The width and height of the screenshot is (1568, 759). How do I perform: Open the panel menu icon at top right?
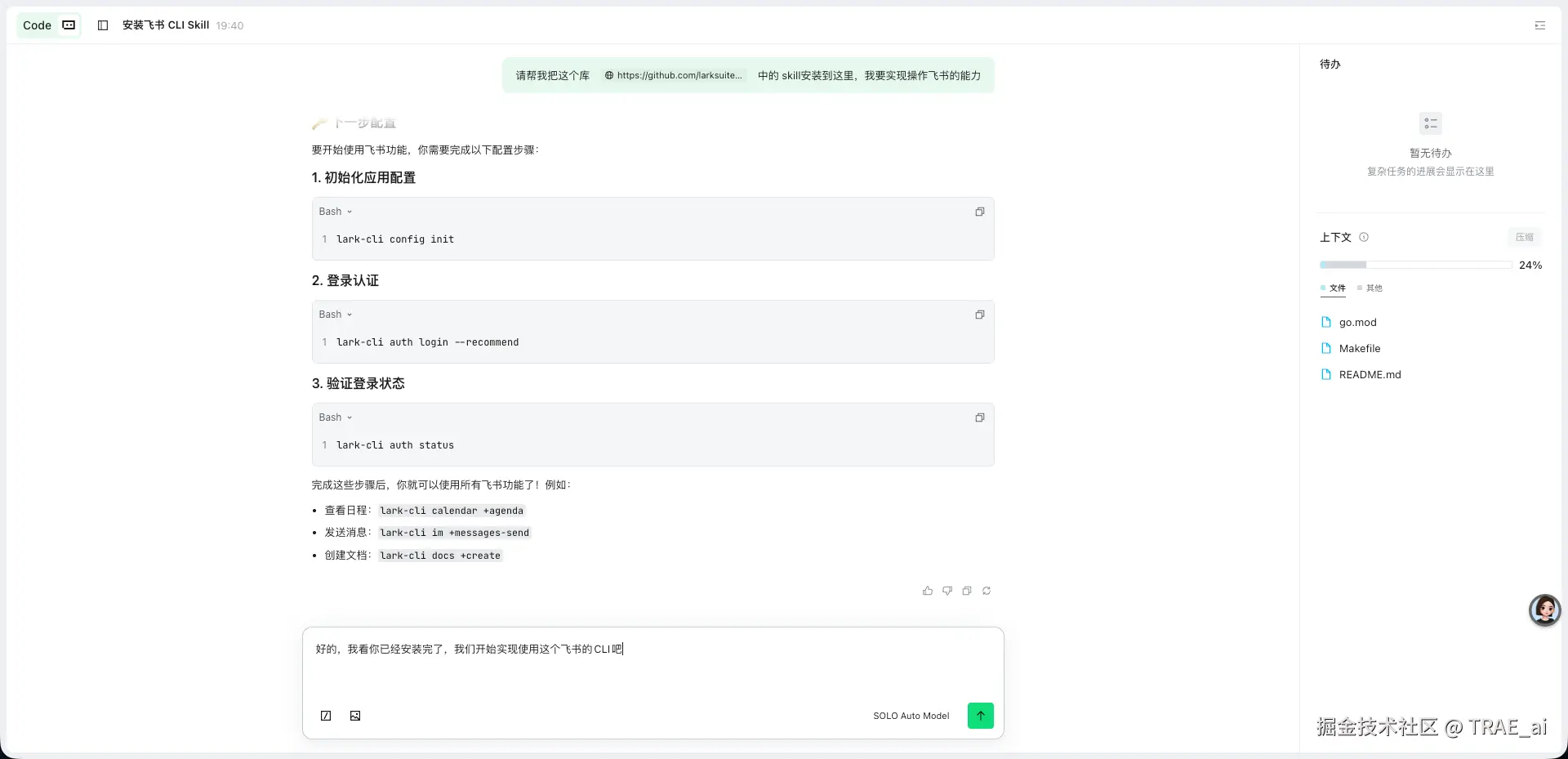(x=1540, y=25)
